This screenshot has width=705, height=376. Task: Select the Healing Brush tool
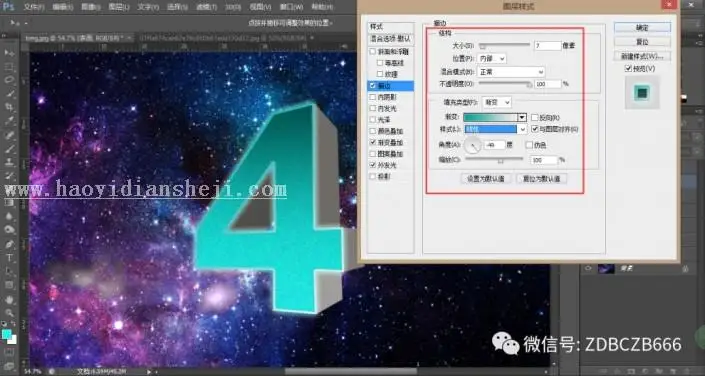(9, 134)
